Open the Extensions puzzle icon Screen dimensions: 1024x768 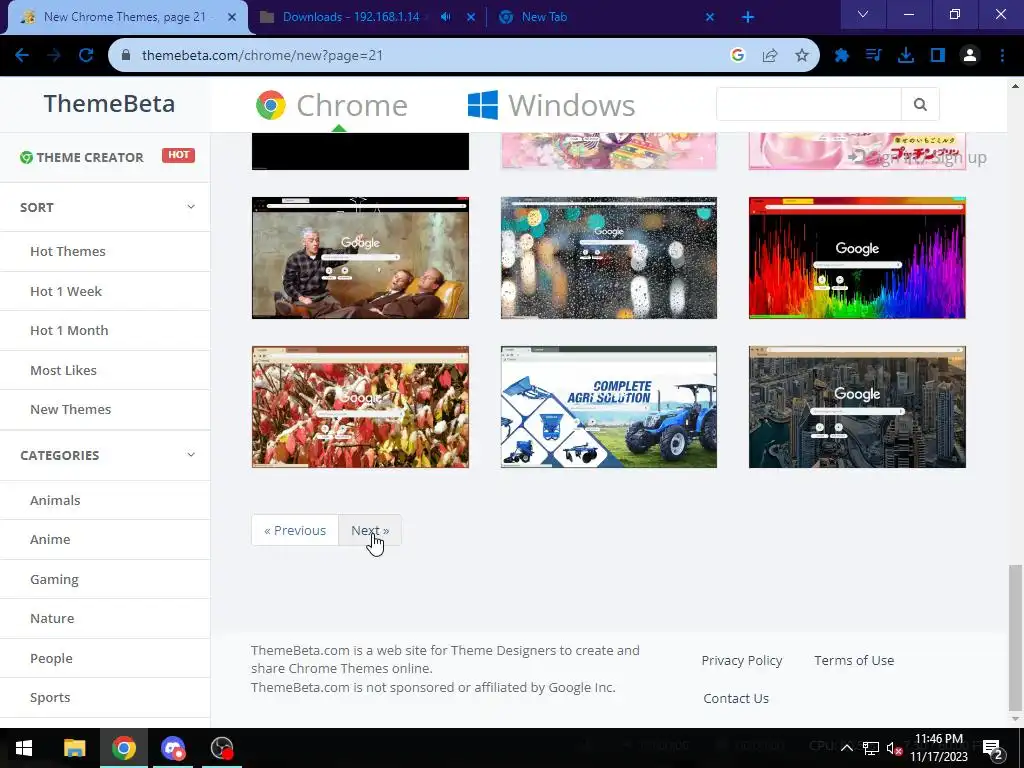point(841,56)
